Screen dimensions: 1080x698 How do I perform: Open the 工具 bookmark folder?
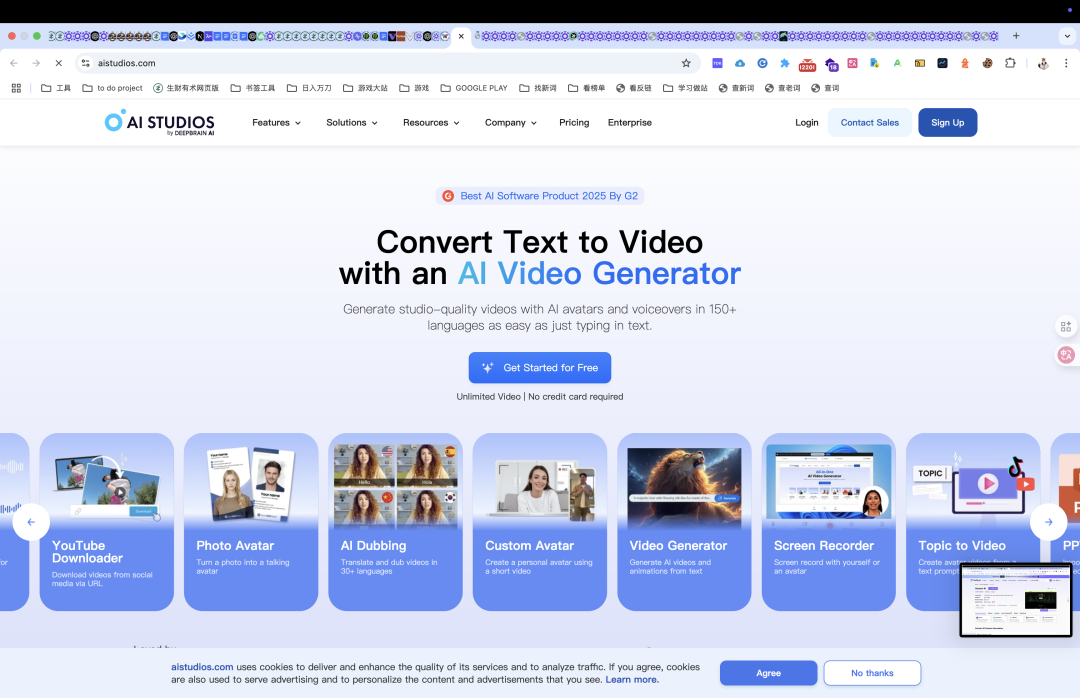pos(56,88)
